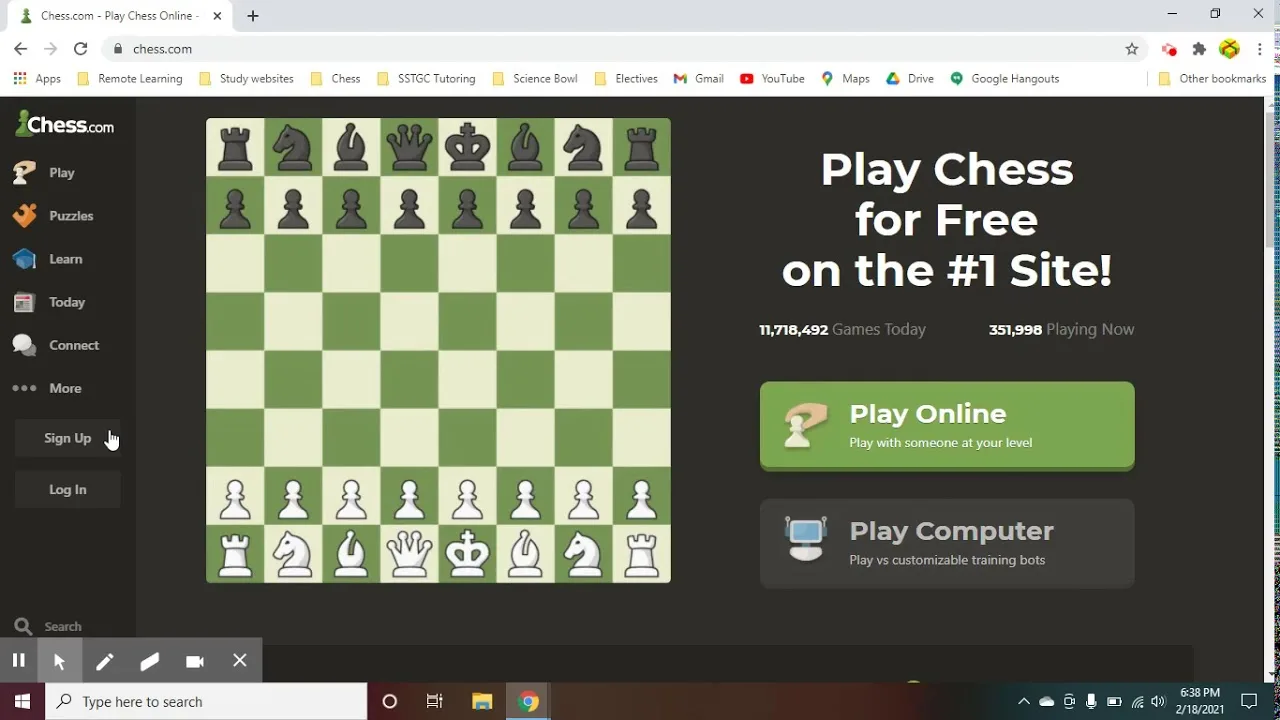Open the YouTube bookmark
The width and height of the screenshot is (1280, 720).
(x=772, y=78)
